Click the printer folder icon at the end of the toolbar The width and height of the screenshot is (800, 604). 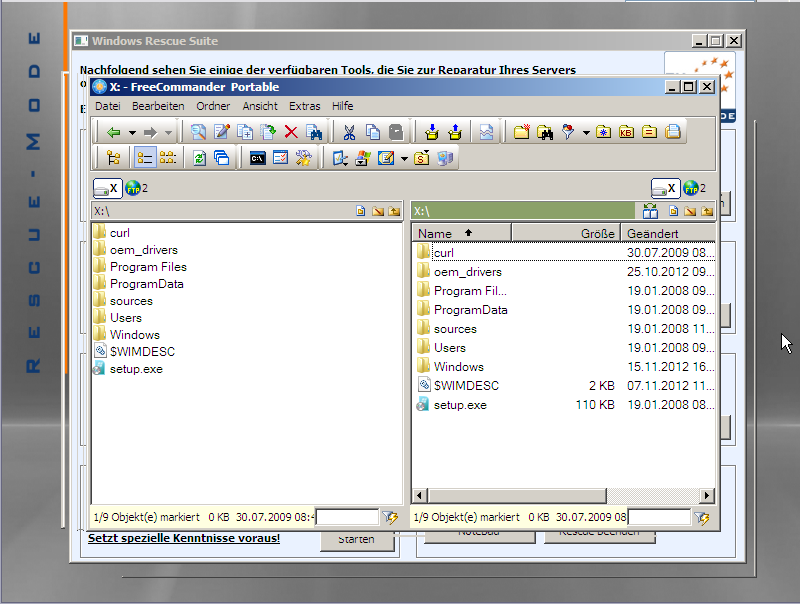point(673,132)
